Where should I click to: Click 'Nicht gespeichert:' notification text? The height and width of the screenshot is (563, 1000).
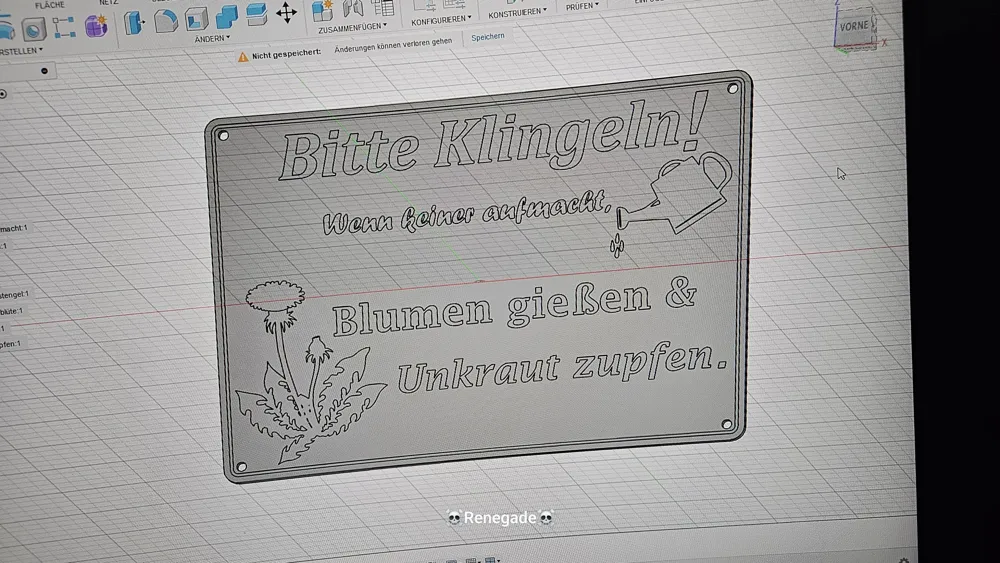tap(286, 54)
